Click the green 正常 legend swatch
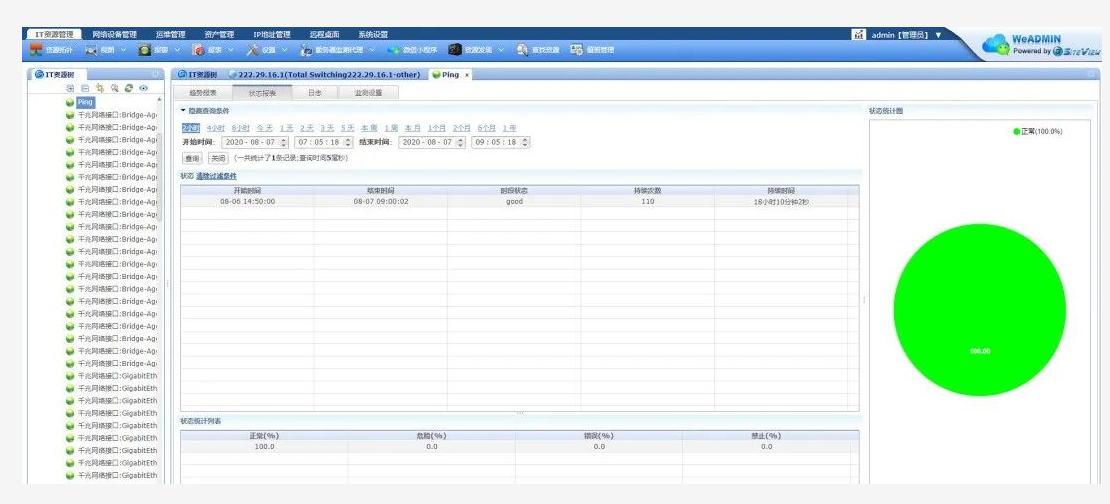The image size is (1110, 504). point(1017,132)
